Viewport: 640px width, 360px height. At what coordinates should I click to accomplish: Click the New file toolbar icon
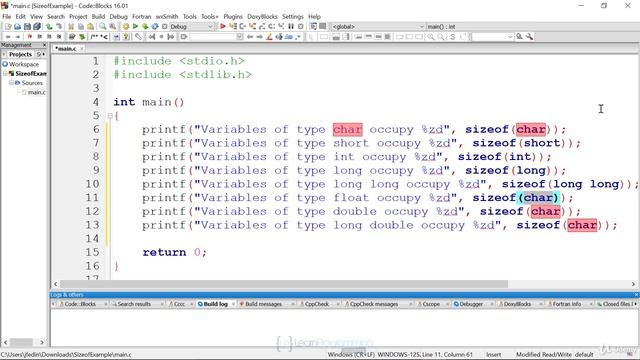pos(8,27)
